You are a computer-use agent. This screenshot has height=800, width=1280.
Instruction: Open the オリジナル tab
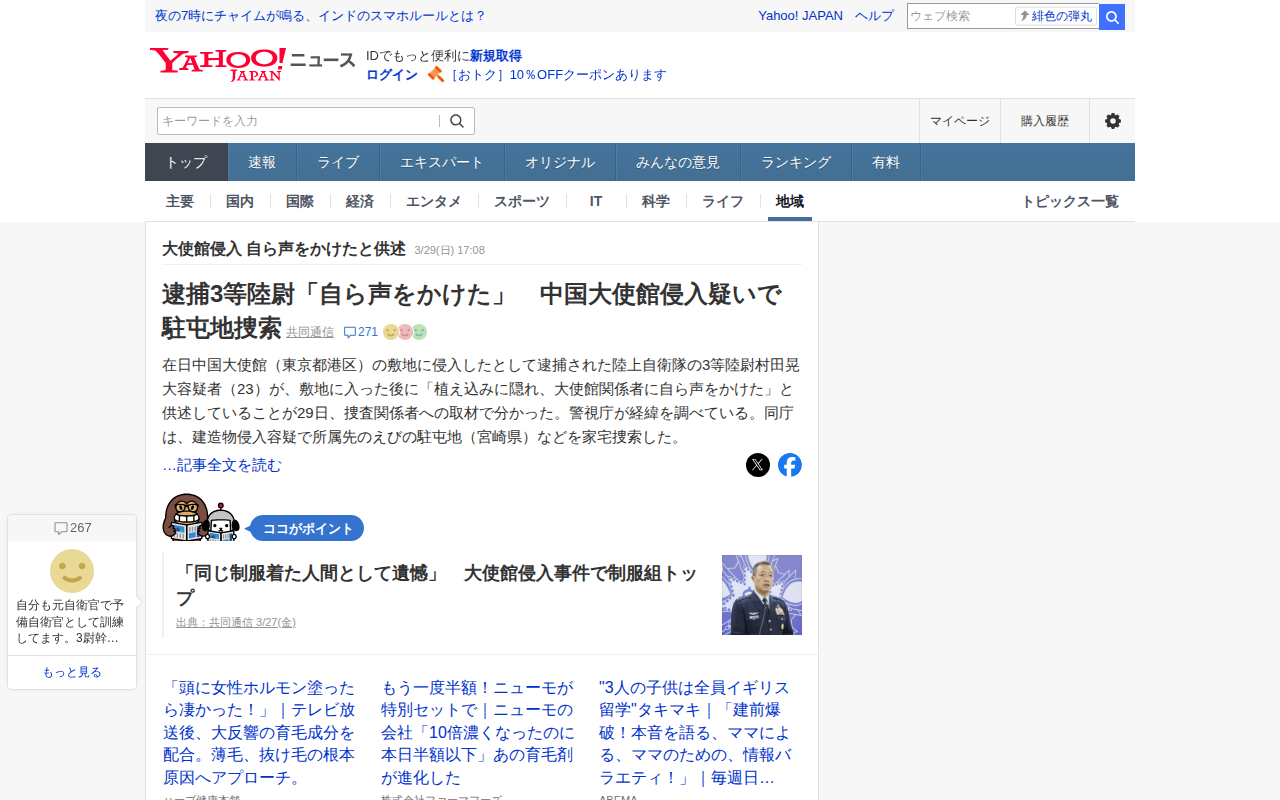pyautogui.click(x=560, y=162)
